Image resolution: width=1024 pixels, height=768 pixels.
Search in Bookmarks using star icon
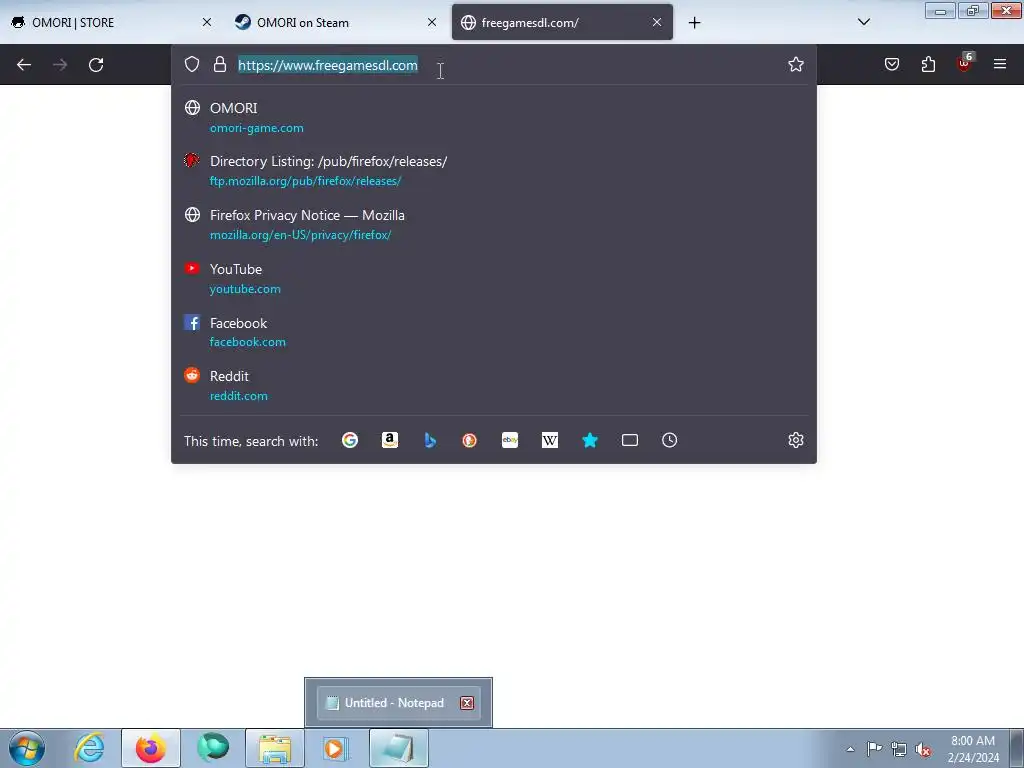pyautogui.click(x=590, y=440)
